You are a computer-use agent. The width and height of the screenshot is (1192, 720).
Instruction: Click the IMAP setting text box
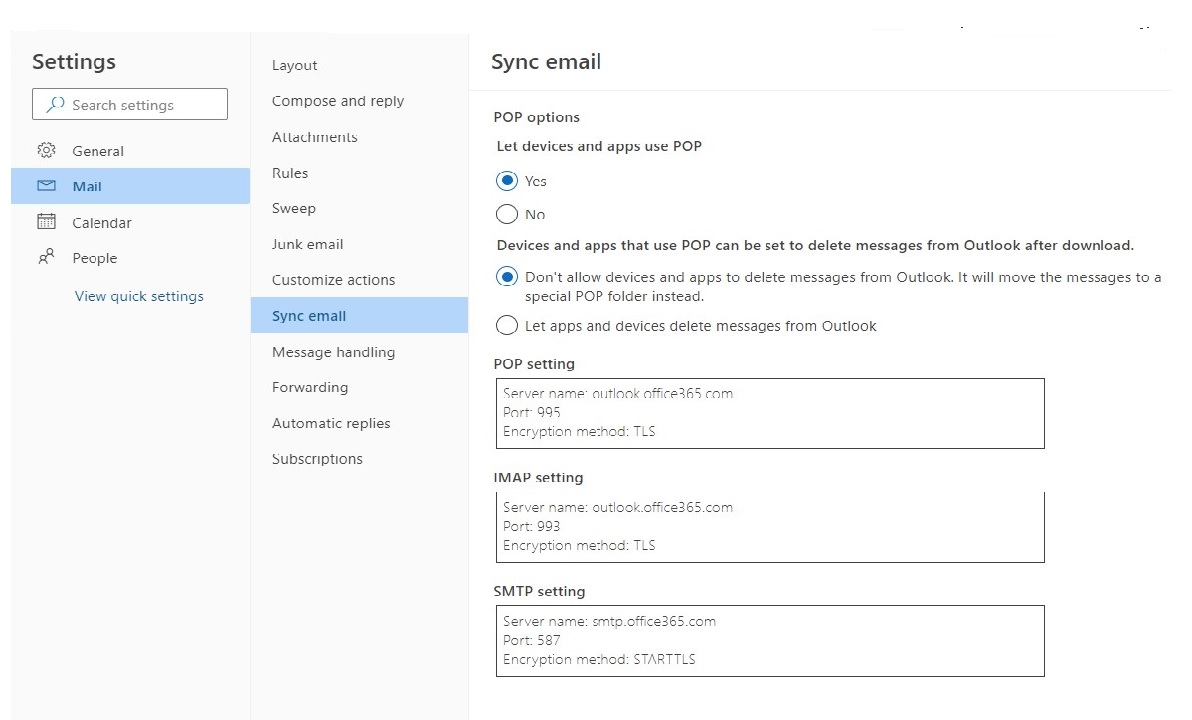pyautogui.click(x=770, y=528)
